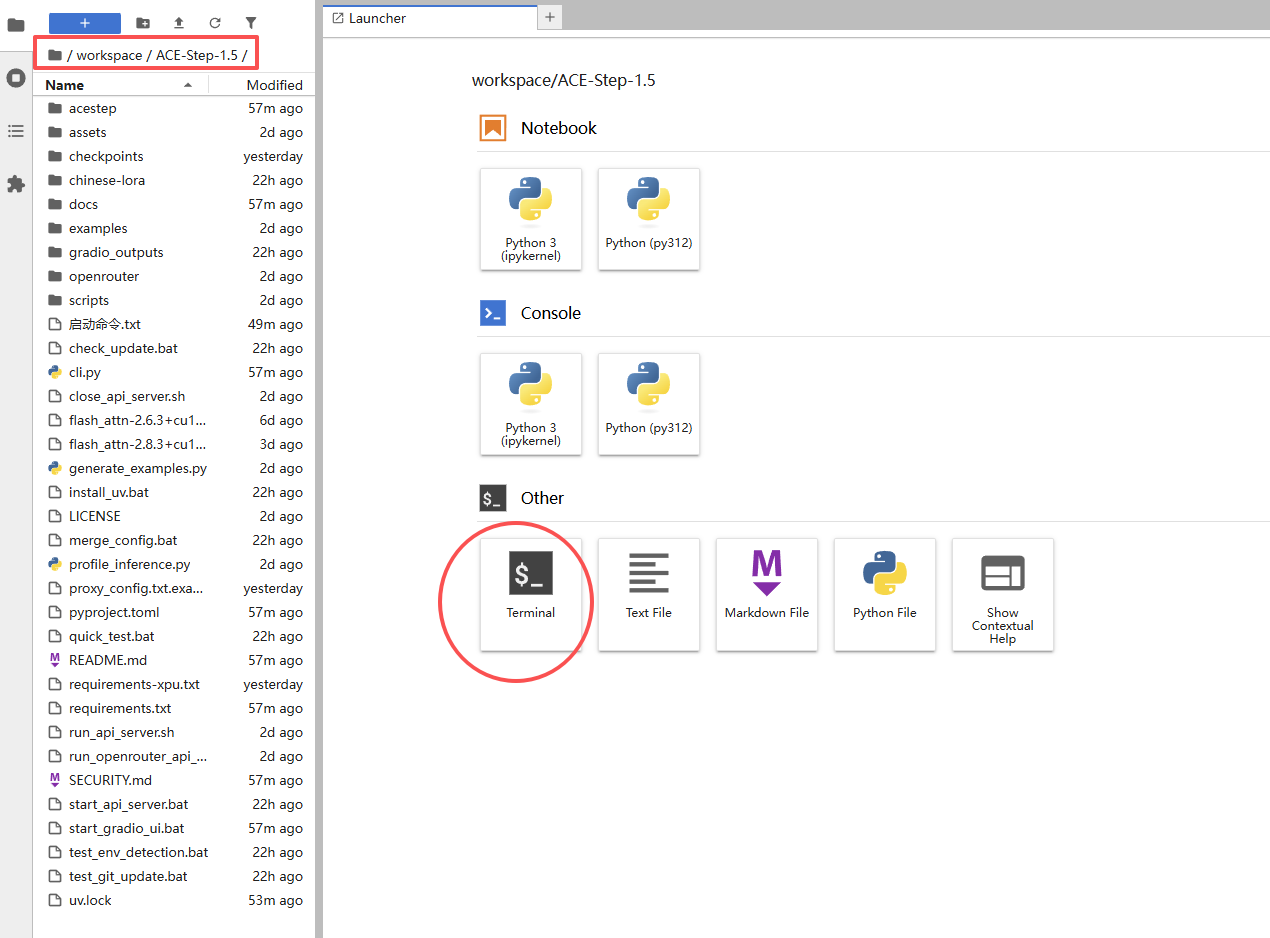Select the Launcher tab
1270x938 pixels.
430,18
